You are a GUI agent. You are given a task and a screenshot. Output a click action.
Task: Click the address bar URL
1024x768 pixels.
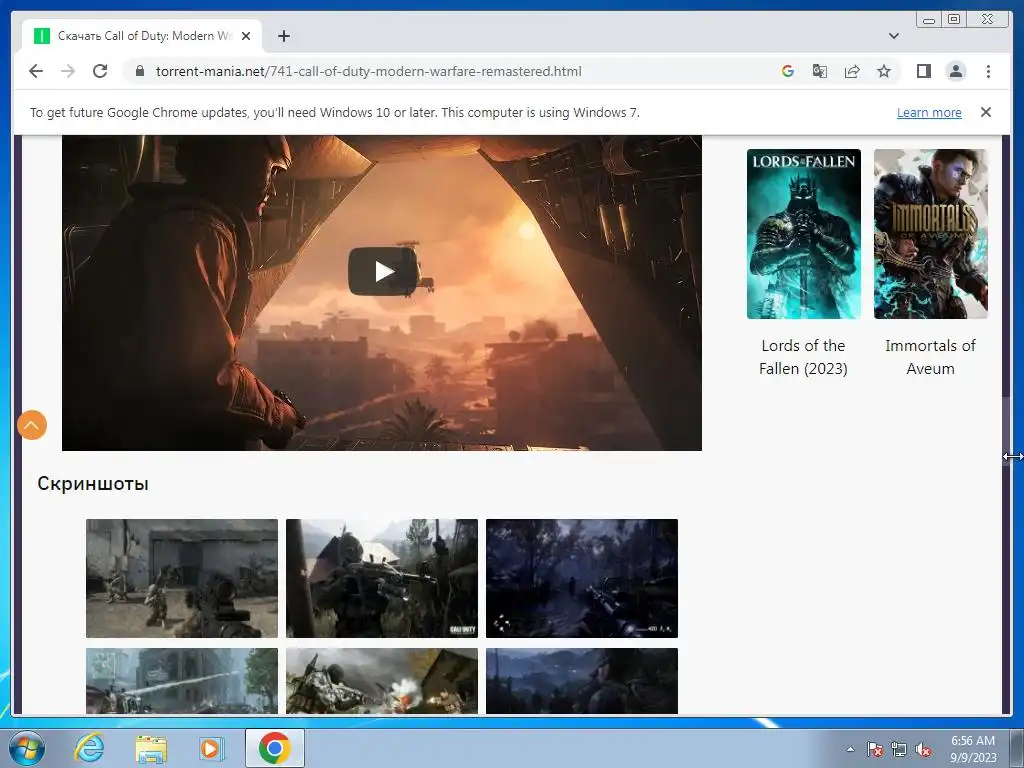(368, 71)
